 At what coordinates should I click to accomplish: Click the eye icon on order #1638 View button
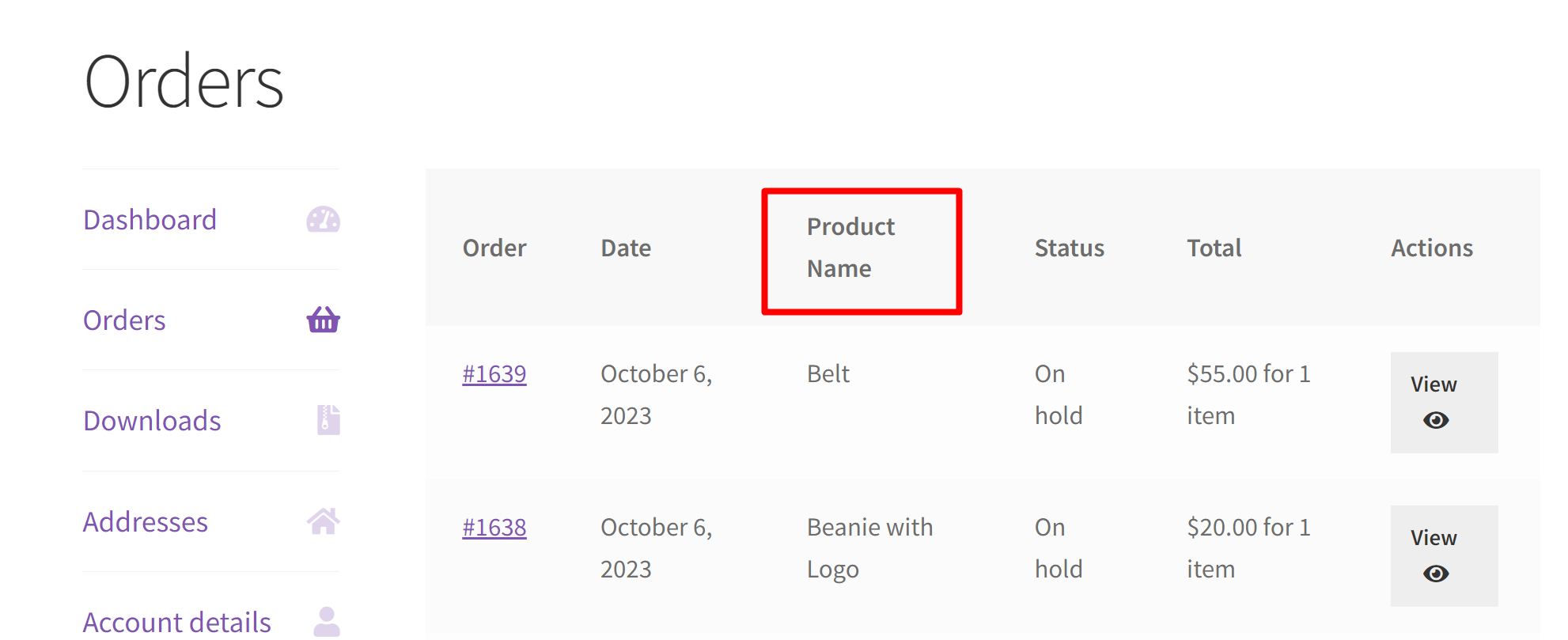pos(1437,574)
